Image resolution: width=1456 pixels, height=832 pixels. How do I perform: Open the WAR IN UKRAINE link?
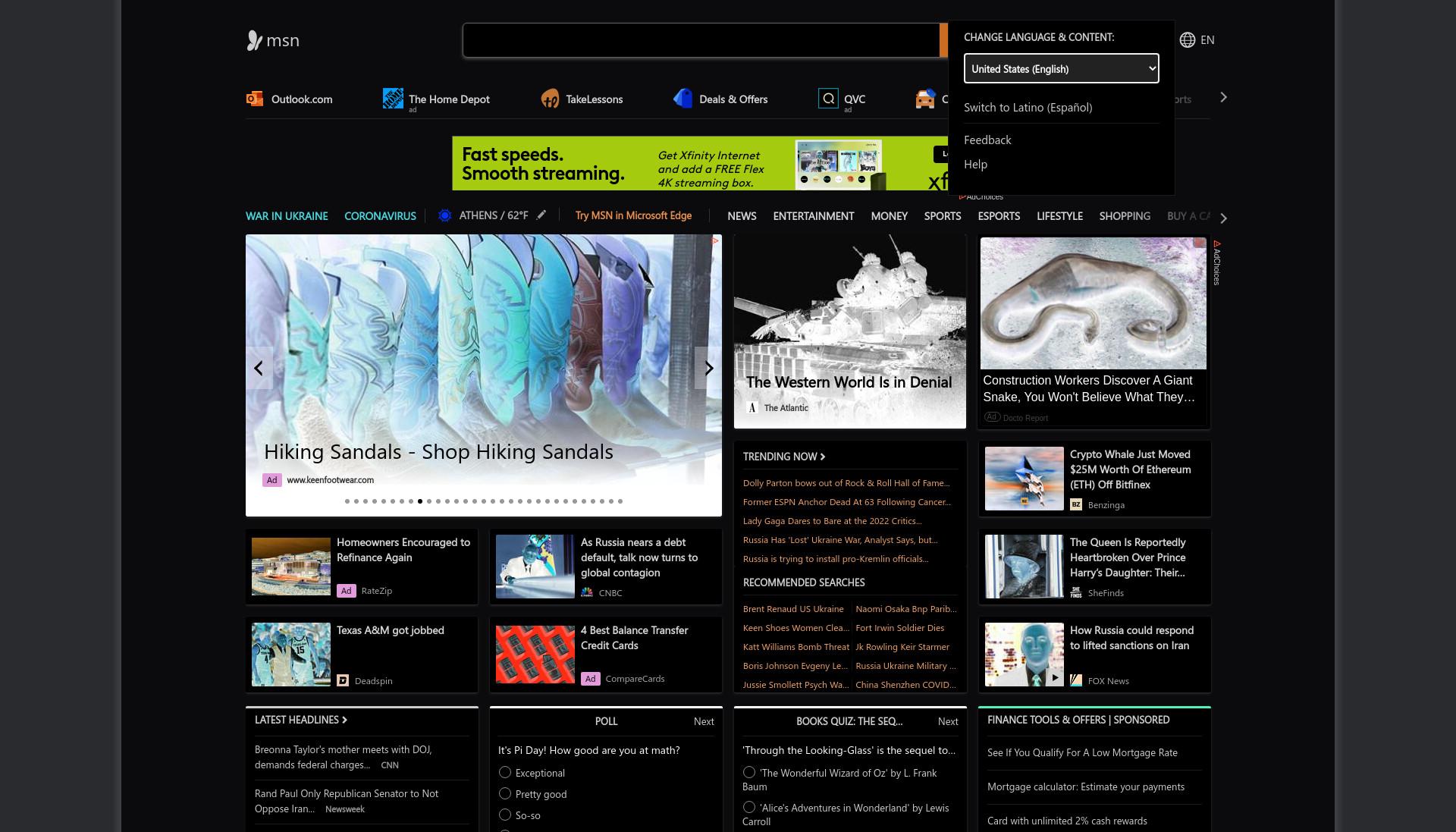click(287, 216)
